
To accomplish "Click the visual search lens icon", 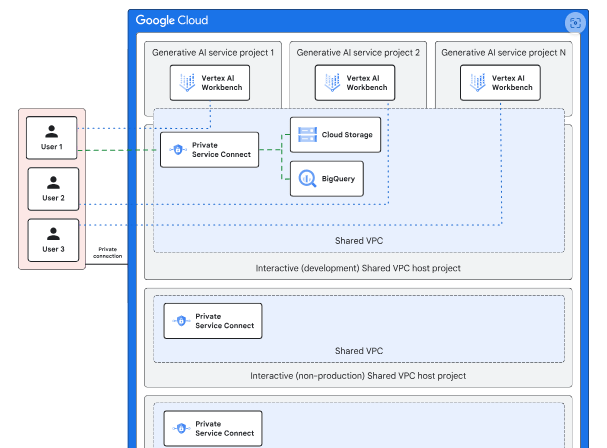I will tap(574, 23).
